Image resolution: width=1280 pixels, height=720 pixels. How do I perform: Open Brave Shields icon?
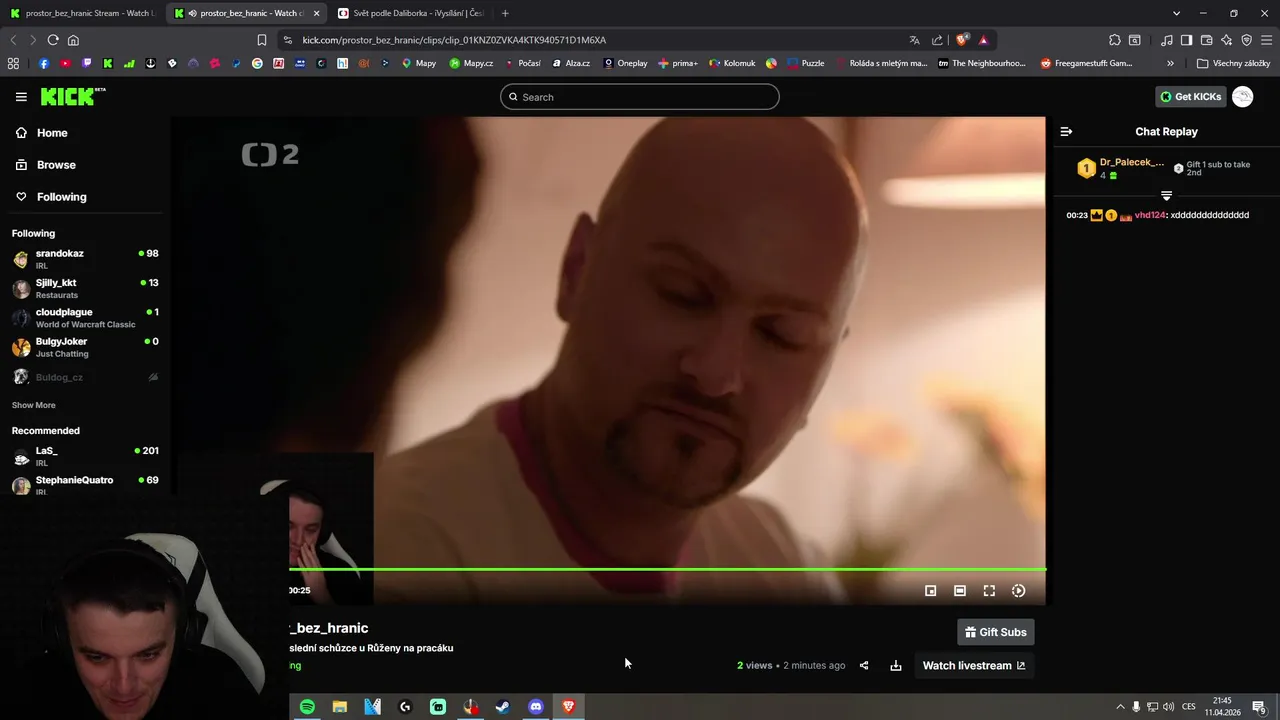tap(962, 40)
